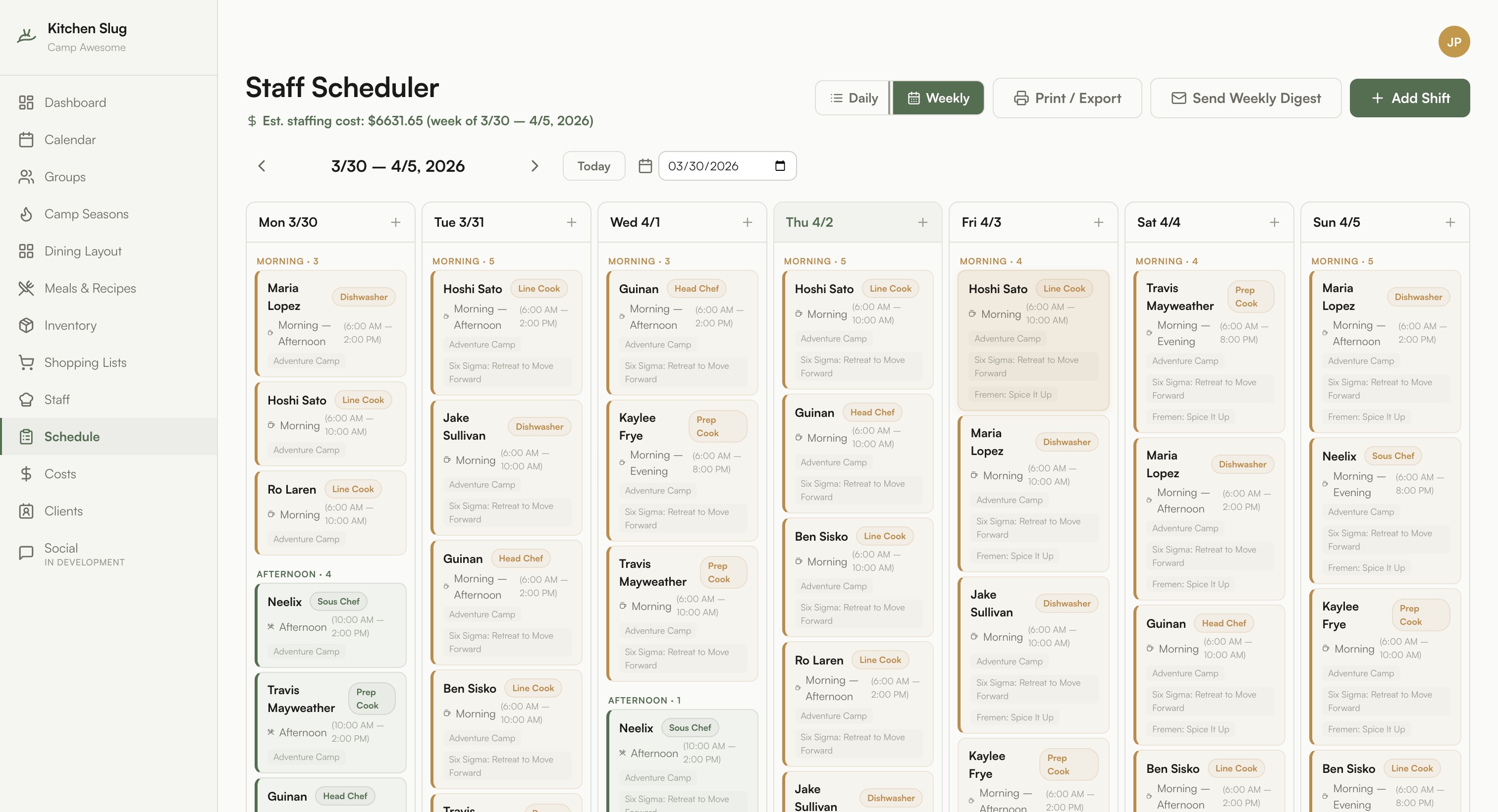The height and width of the screenshot is (812, 1498).
Task: Open Jake Sullivan shift card on Tuesday
Action: pos(506,468)
